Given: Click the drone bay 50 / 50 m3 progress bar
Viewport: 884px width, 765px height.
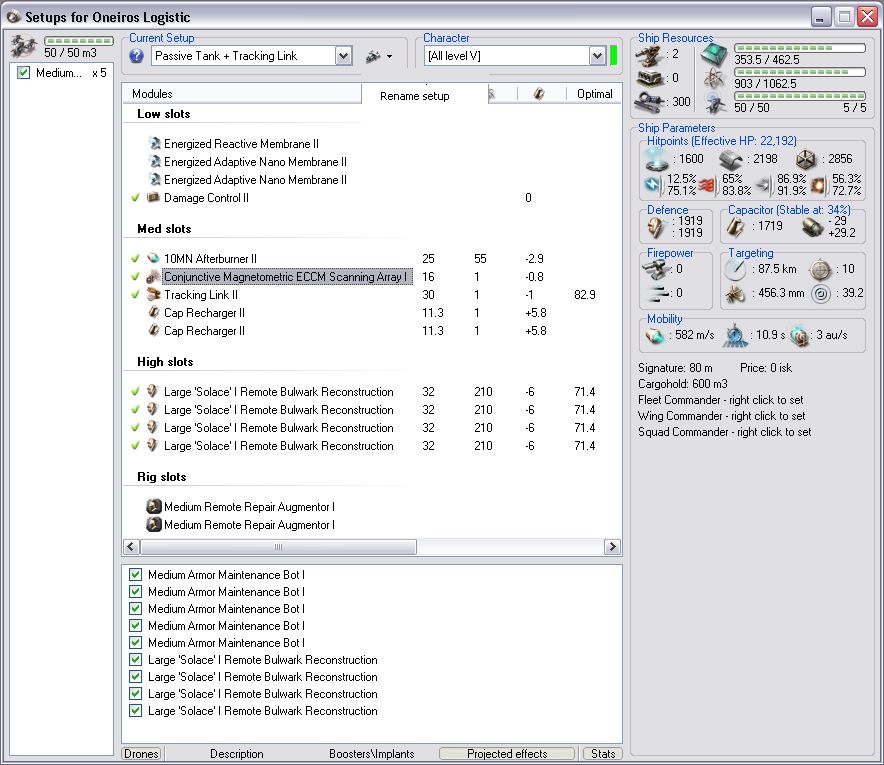Looking at the screenshot, I should [x=79, y=41].
